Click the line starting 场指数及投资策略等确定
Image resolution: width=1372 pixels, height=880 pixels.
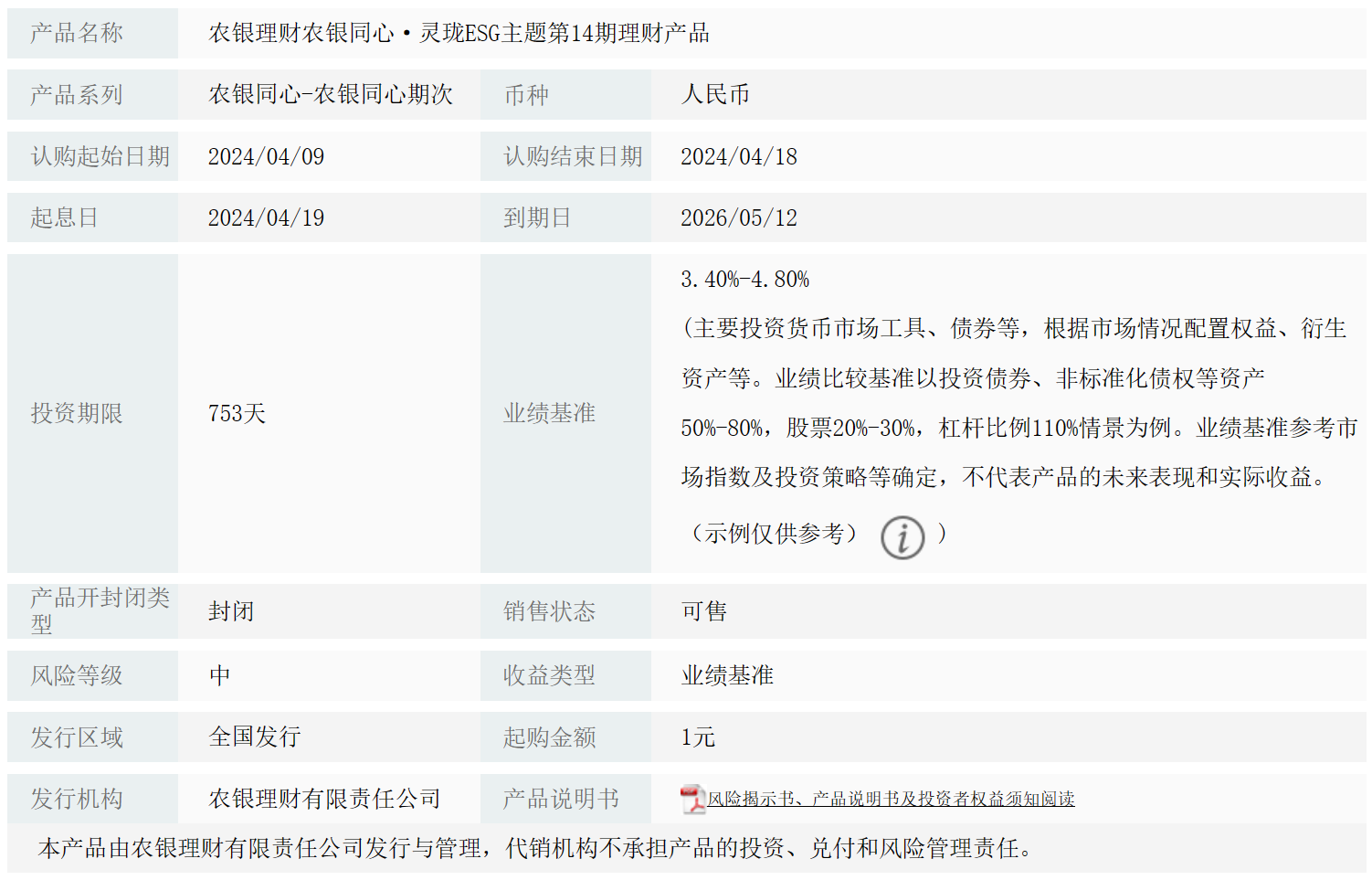(1004, 477)
